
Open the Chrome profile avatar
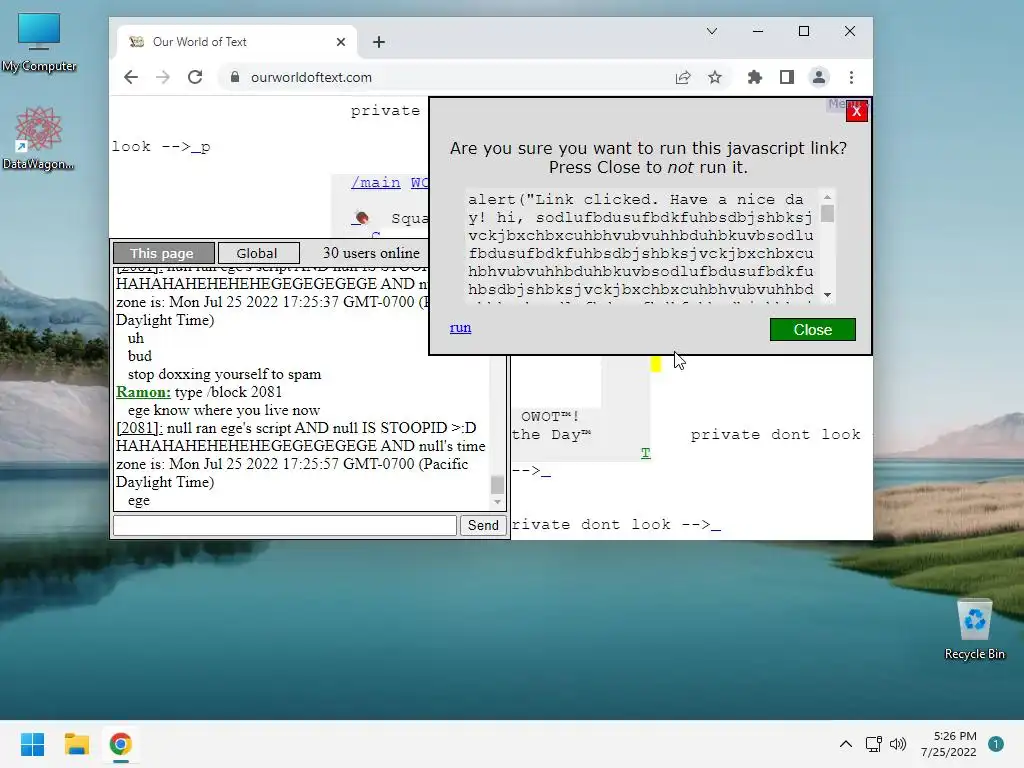[819, 77]
